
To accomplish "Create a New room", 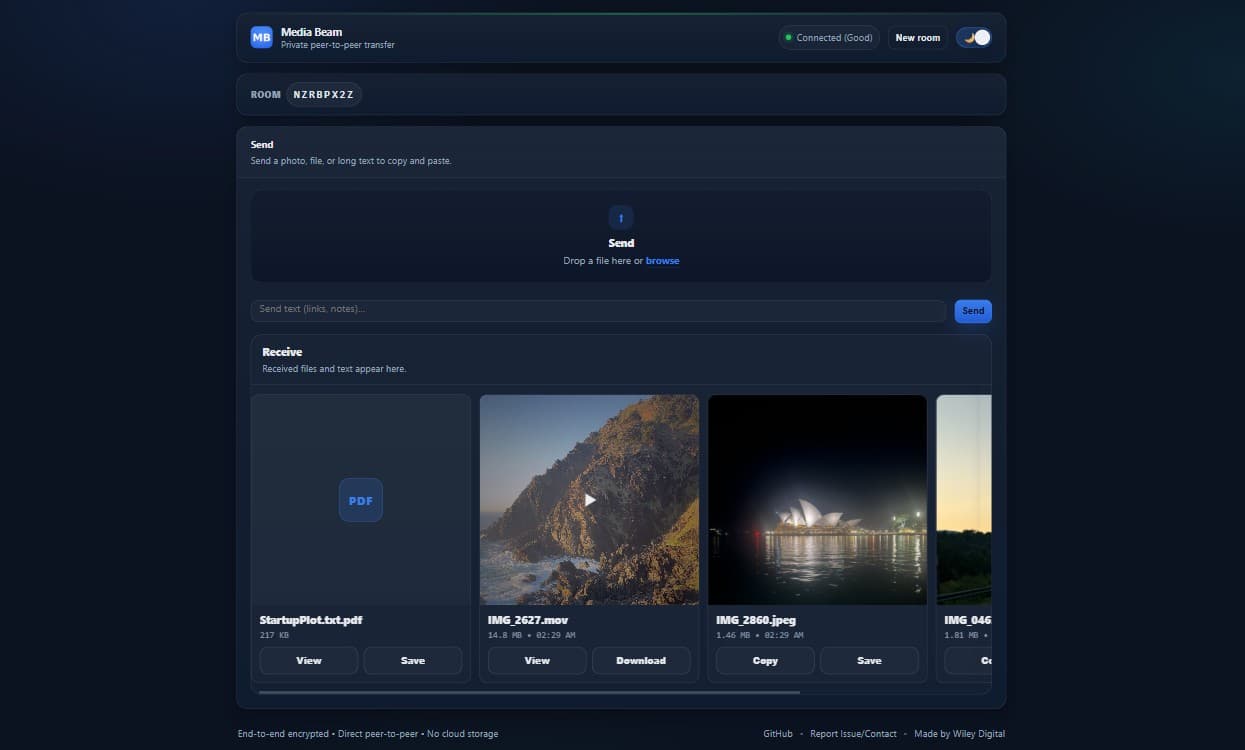I will pyautogui.click(x=917, y=37).
